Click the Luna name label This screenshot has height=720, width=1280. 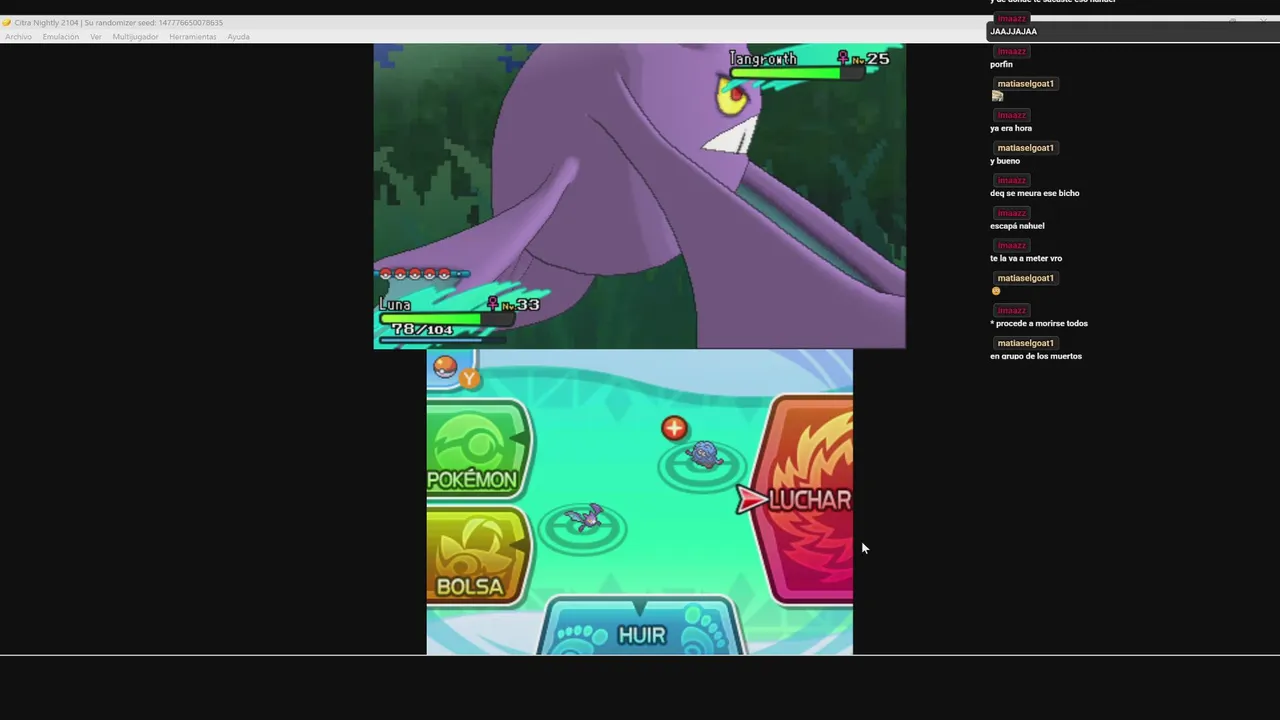coord(395,304)
